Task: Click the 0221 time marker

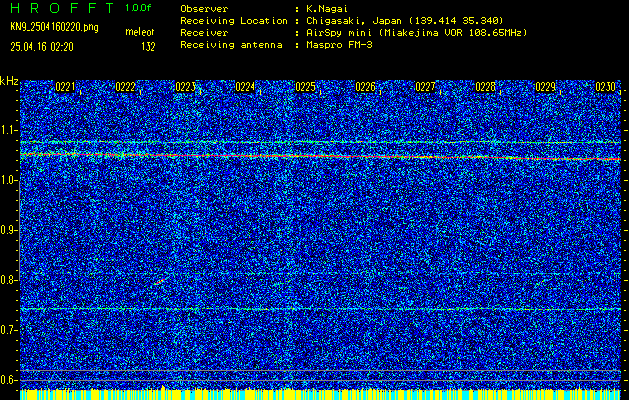Action: tap(65, 87)
